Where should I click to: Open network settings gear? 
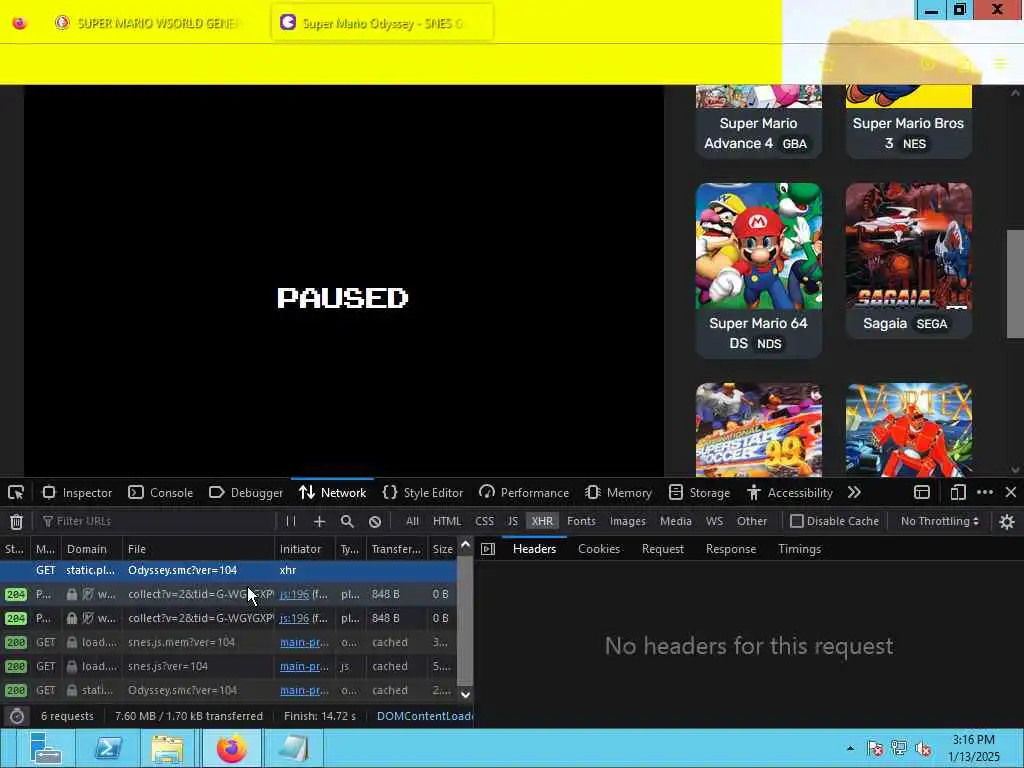click(x=1006, y=521)
